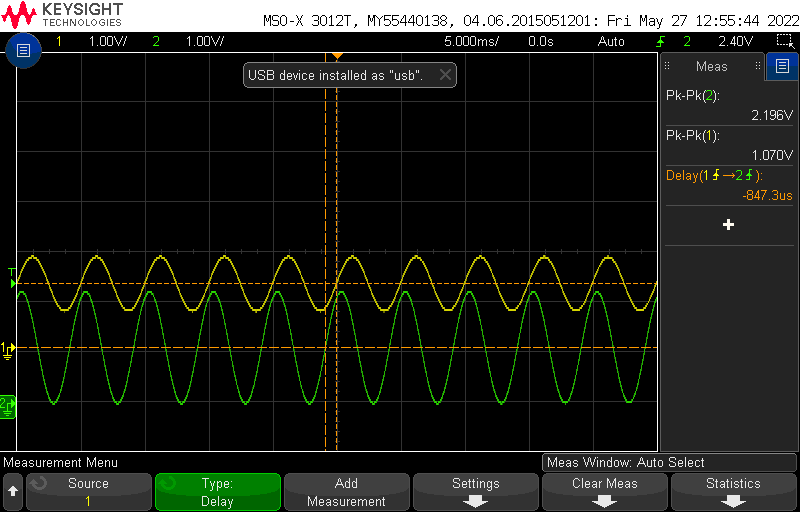Screen dimensions: 800x512
Task: Open the Source softkey selector
Action: click(x=88, y=491)
